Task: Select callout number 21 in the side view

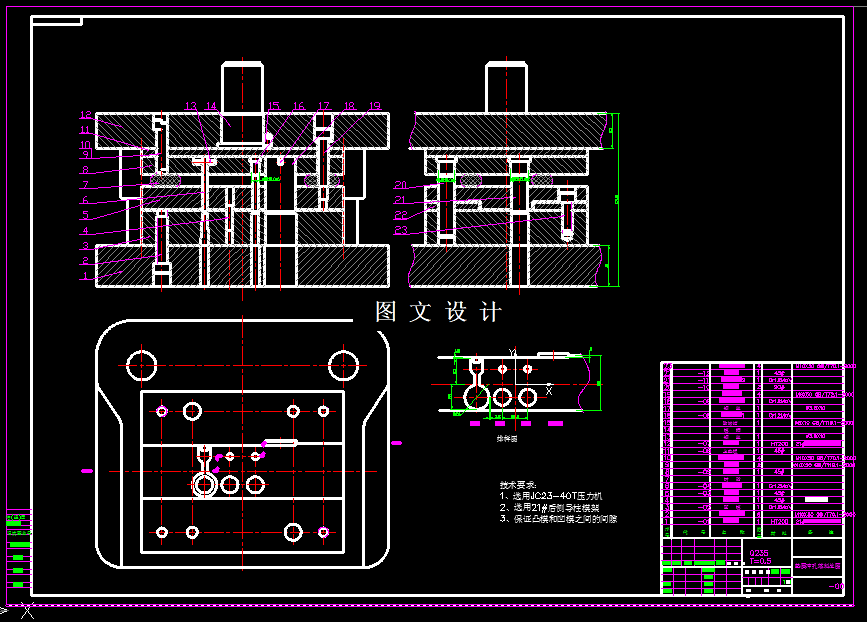Action: click(x=400, y=200)
